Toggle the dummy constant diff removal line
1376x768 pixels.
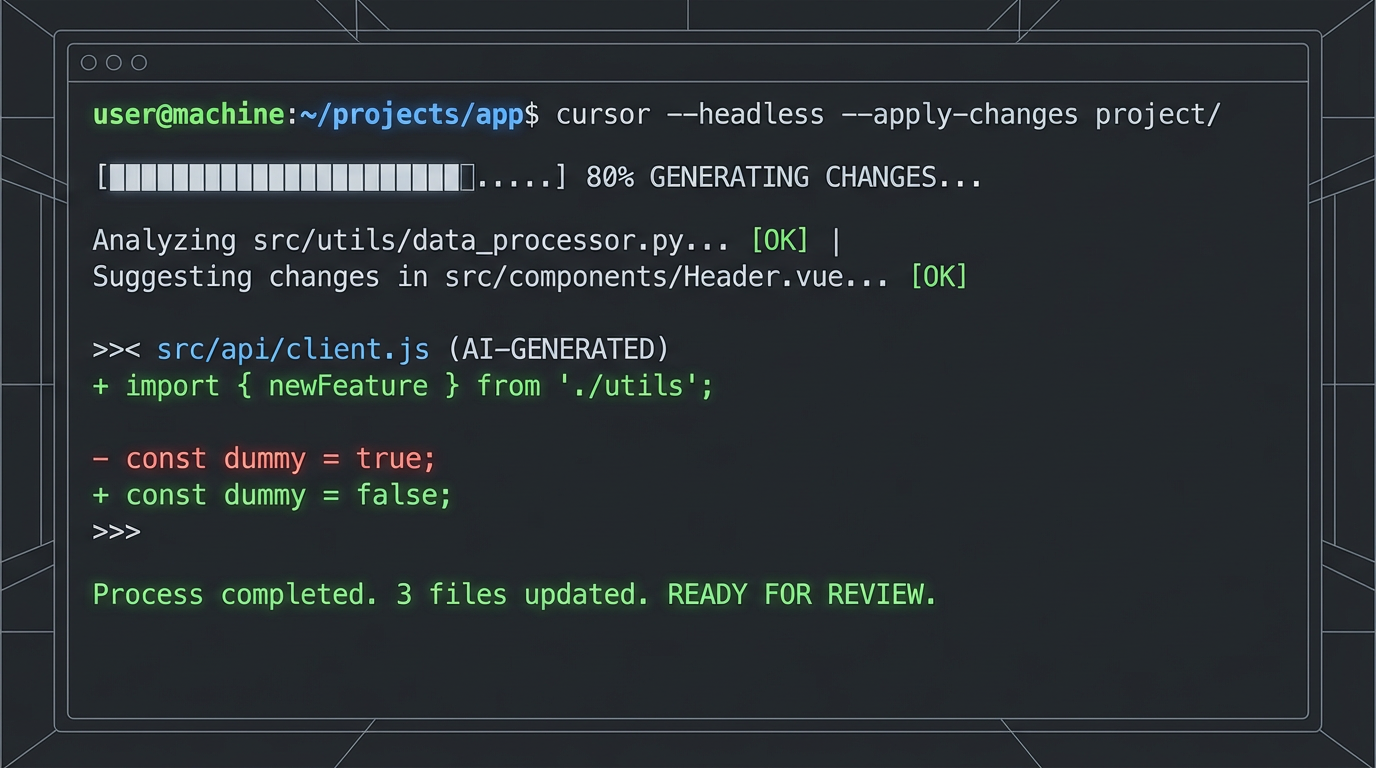point(265,458)
